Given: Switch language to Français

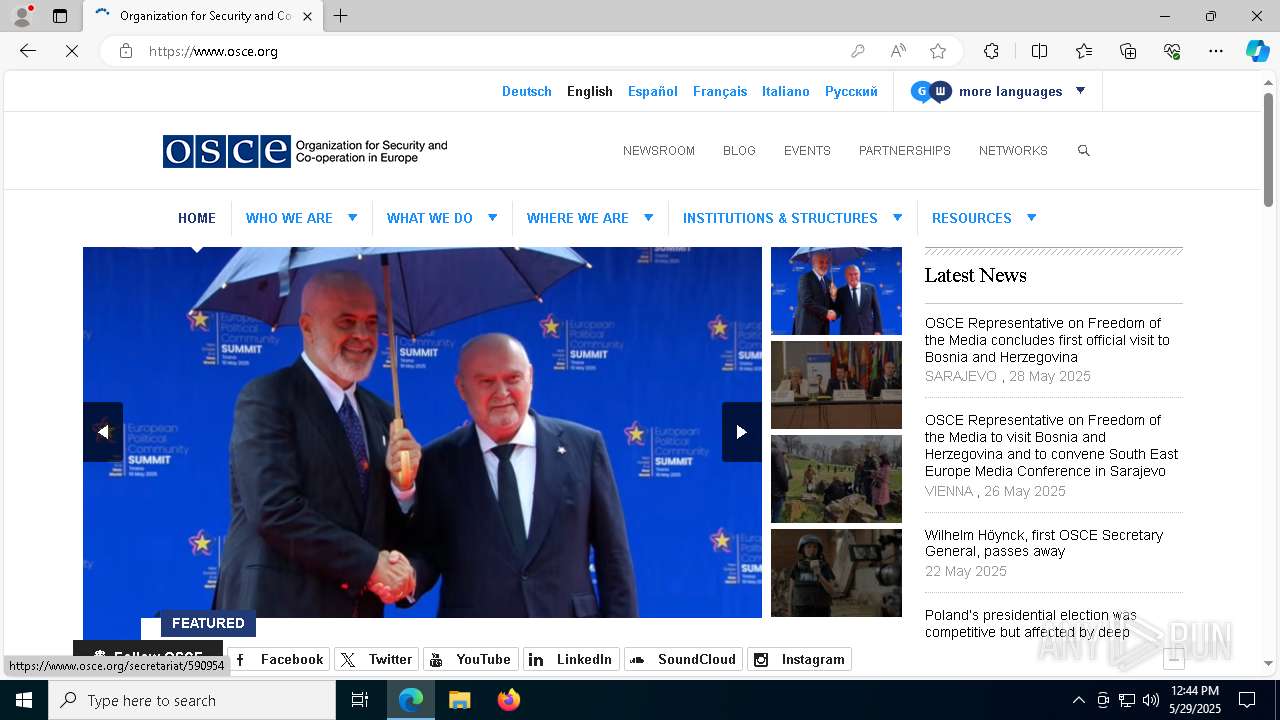Looking at the screenshot, I should click(720, 91).
